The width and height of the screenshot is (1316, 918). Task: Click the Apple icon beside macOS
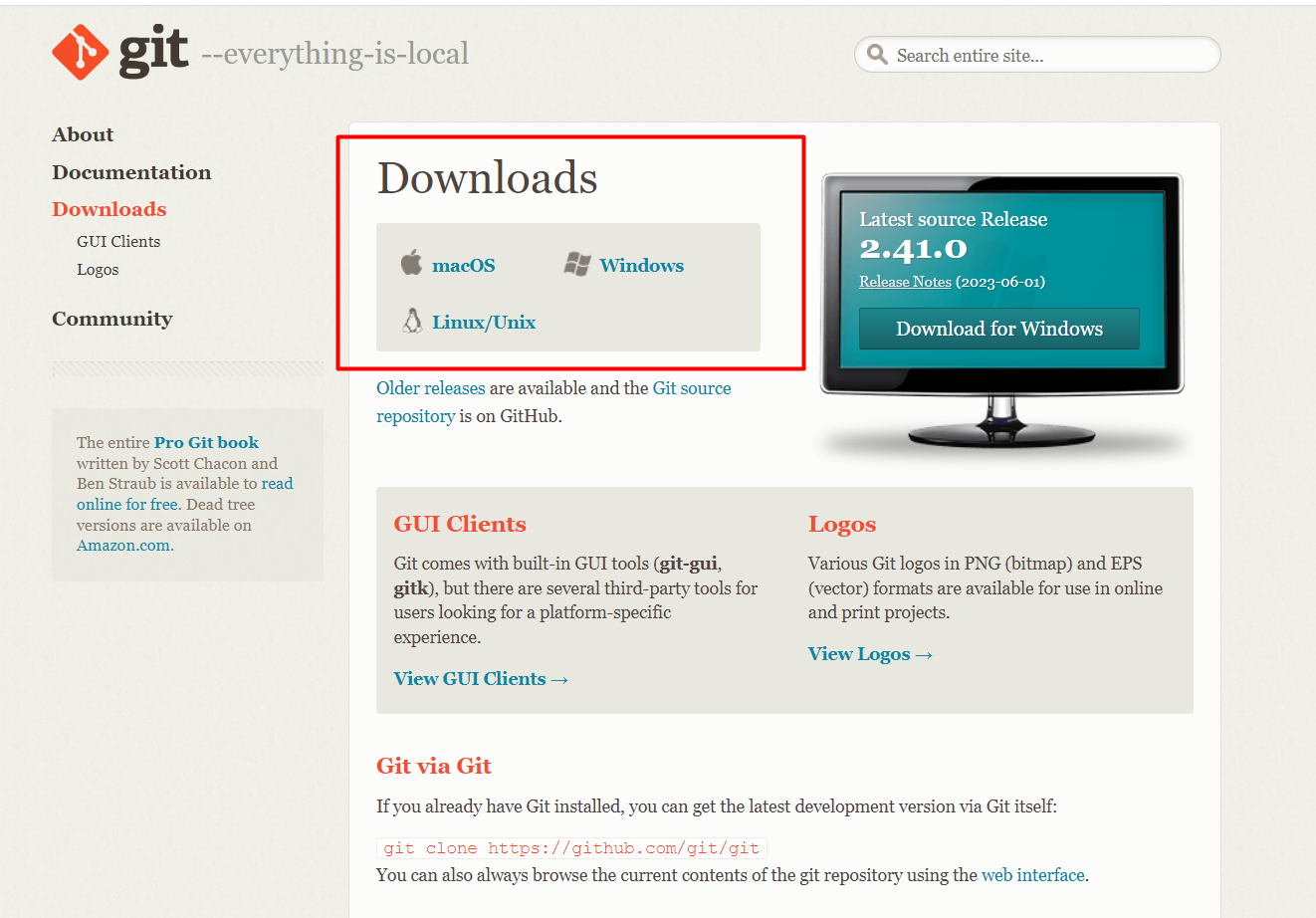point(411,263)
